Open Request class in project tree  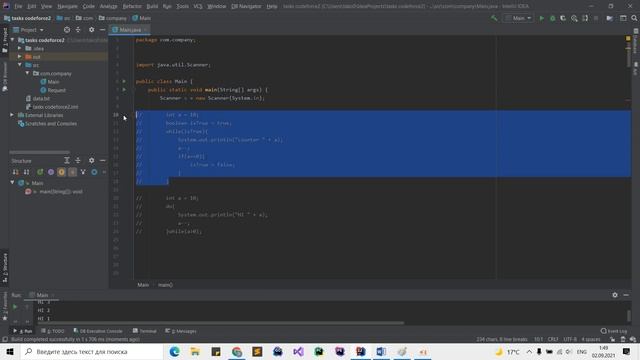(x=53, y=90)
